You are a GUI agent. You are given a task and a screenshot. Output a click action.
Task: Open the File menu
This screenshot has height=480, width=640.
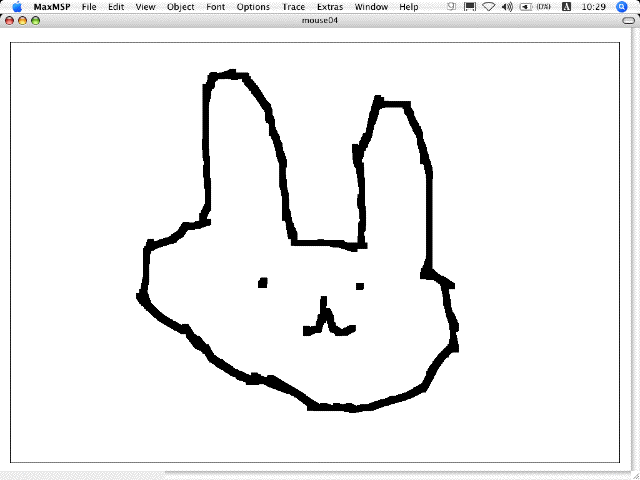tap(89, 7)
